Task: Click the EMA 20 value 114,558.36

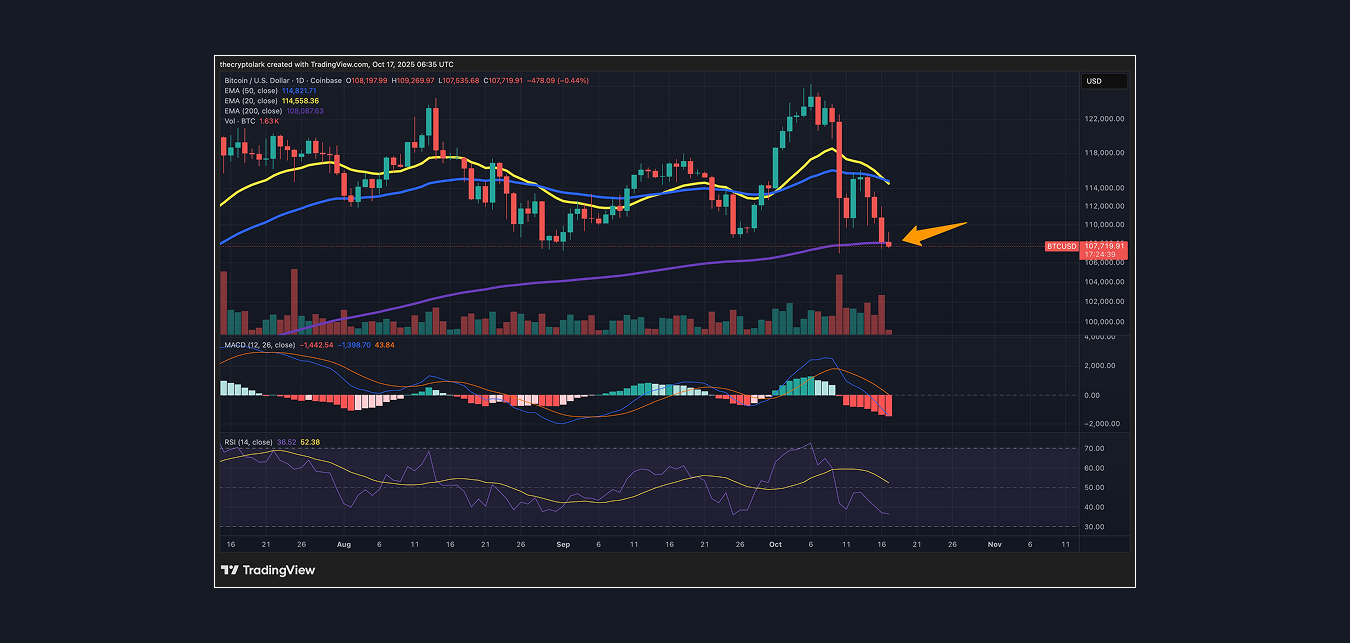Action: pyautogui.click(x=301, y=101)
